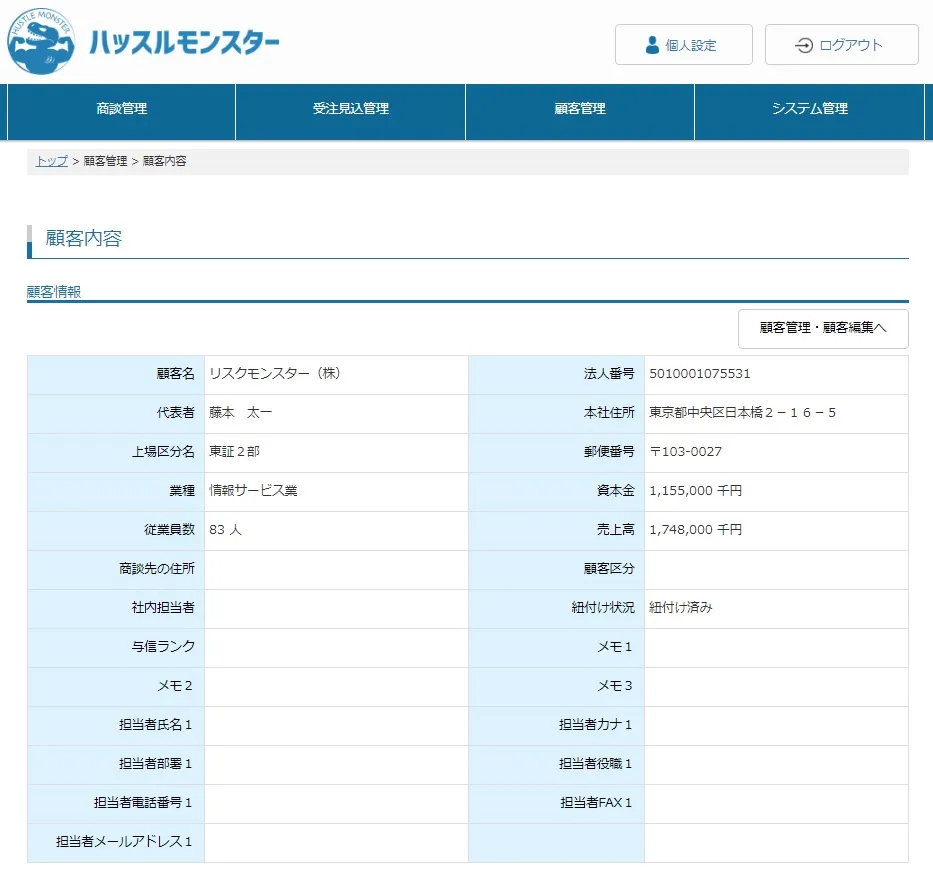The image size is (933, 880).
Task: Click the 担当者カナ１ field label
Action: pos(596,724)
